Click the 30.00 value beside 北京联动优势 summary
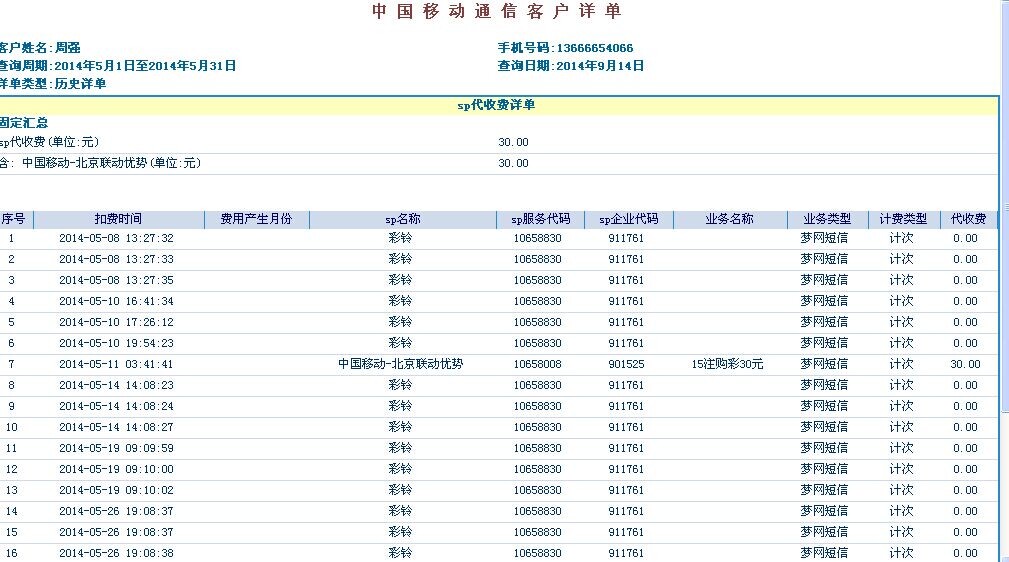This screenshot has width=1009, height=562. coord(514,164)
